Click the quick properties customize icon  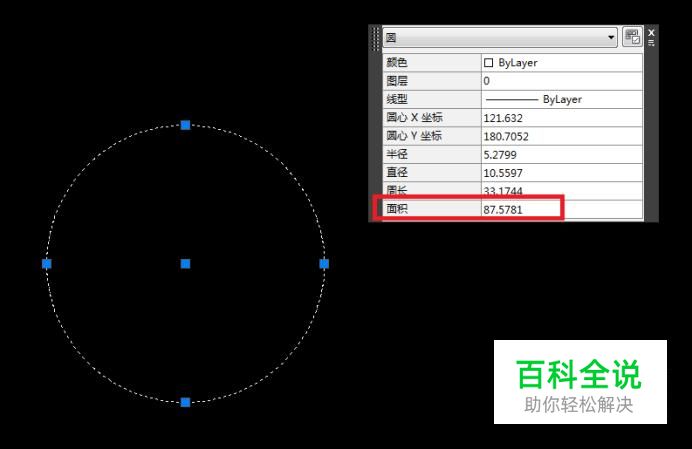tap(632, 37)
